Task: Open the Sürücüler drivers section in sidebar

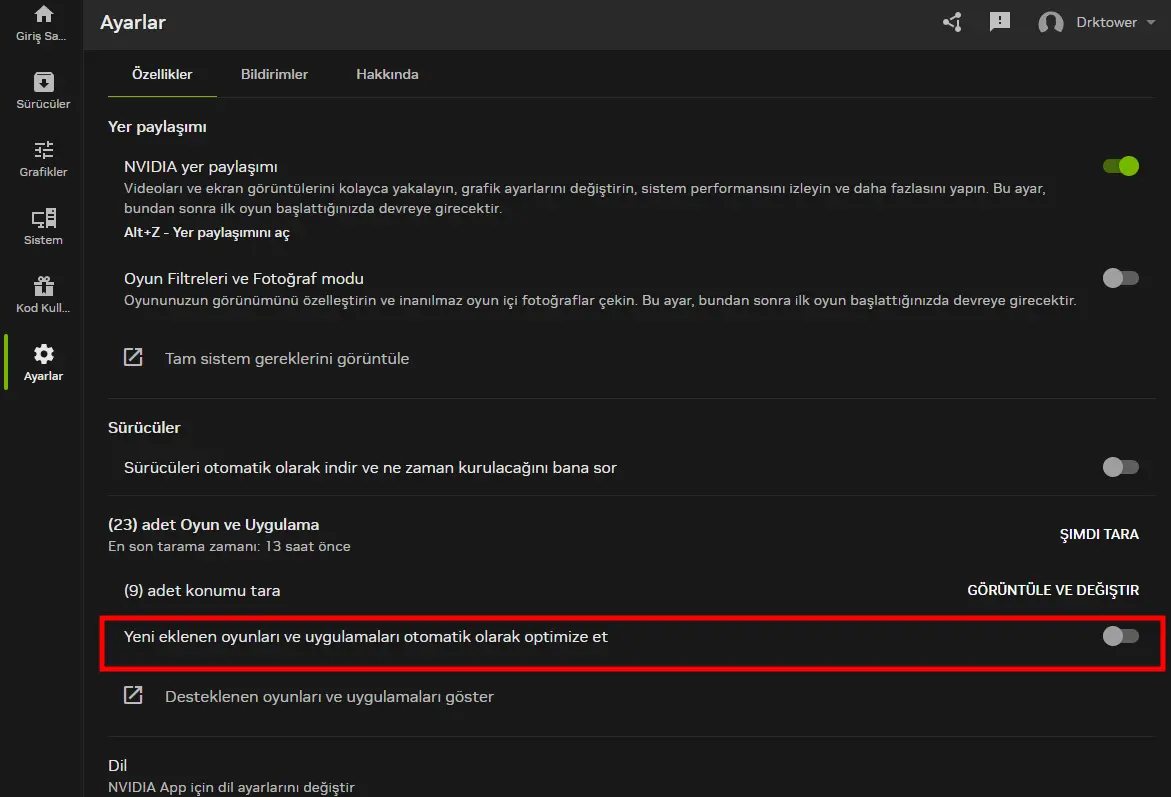Action: pyautogui.click(x=43, y=90)
